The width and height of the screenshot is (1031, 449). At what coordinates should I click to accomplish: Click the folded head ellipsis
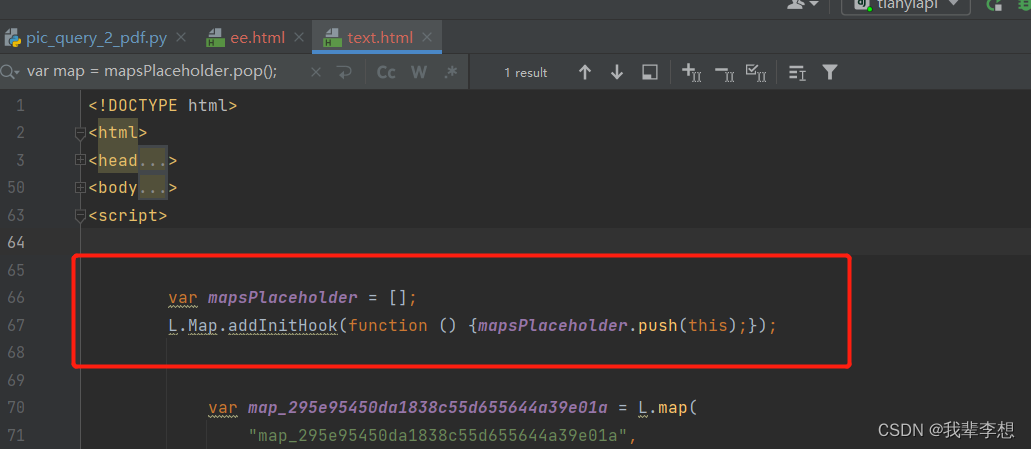pyautogui.click(x=153, y=160)
